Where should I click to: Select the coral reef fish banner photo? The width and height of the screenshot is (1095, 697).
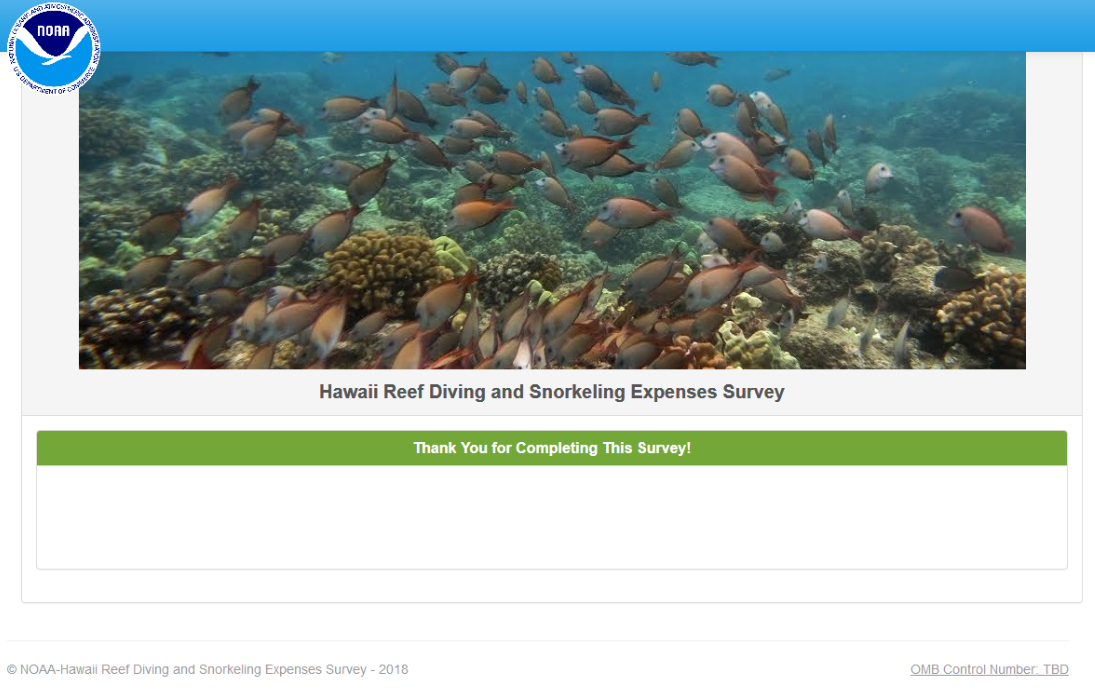click(x=552, y=210)
